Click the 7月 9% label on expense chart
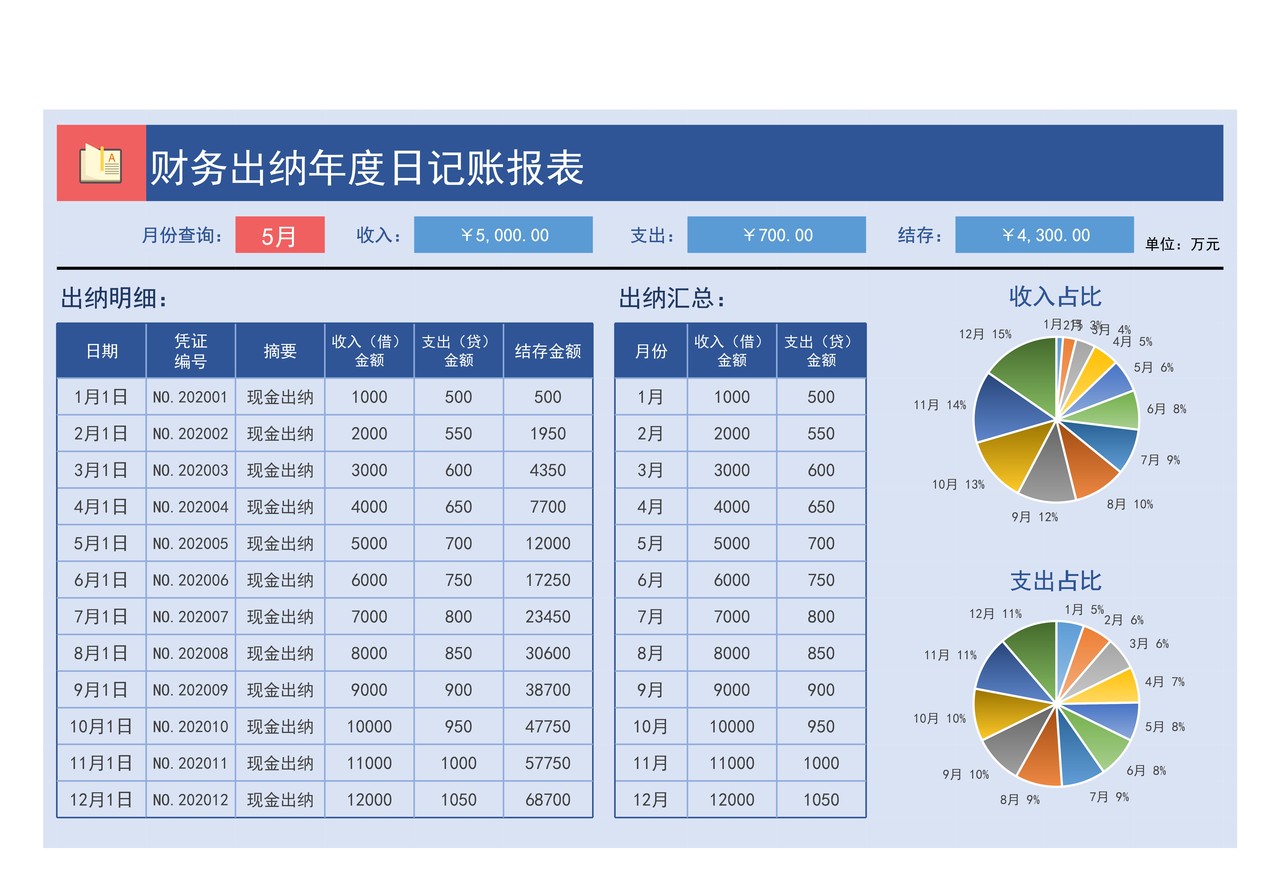Viewport: 1280px width, 891px height. pyautogui.click(x=1111, y=798)
